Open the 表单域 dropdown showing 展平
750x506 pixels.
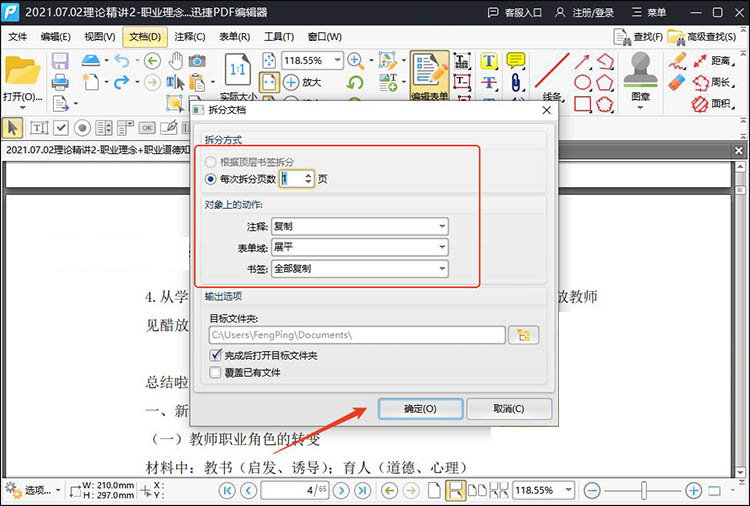[360, 247]
